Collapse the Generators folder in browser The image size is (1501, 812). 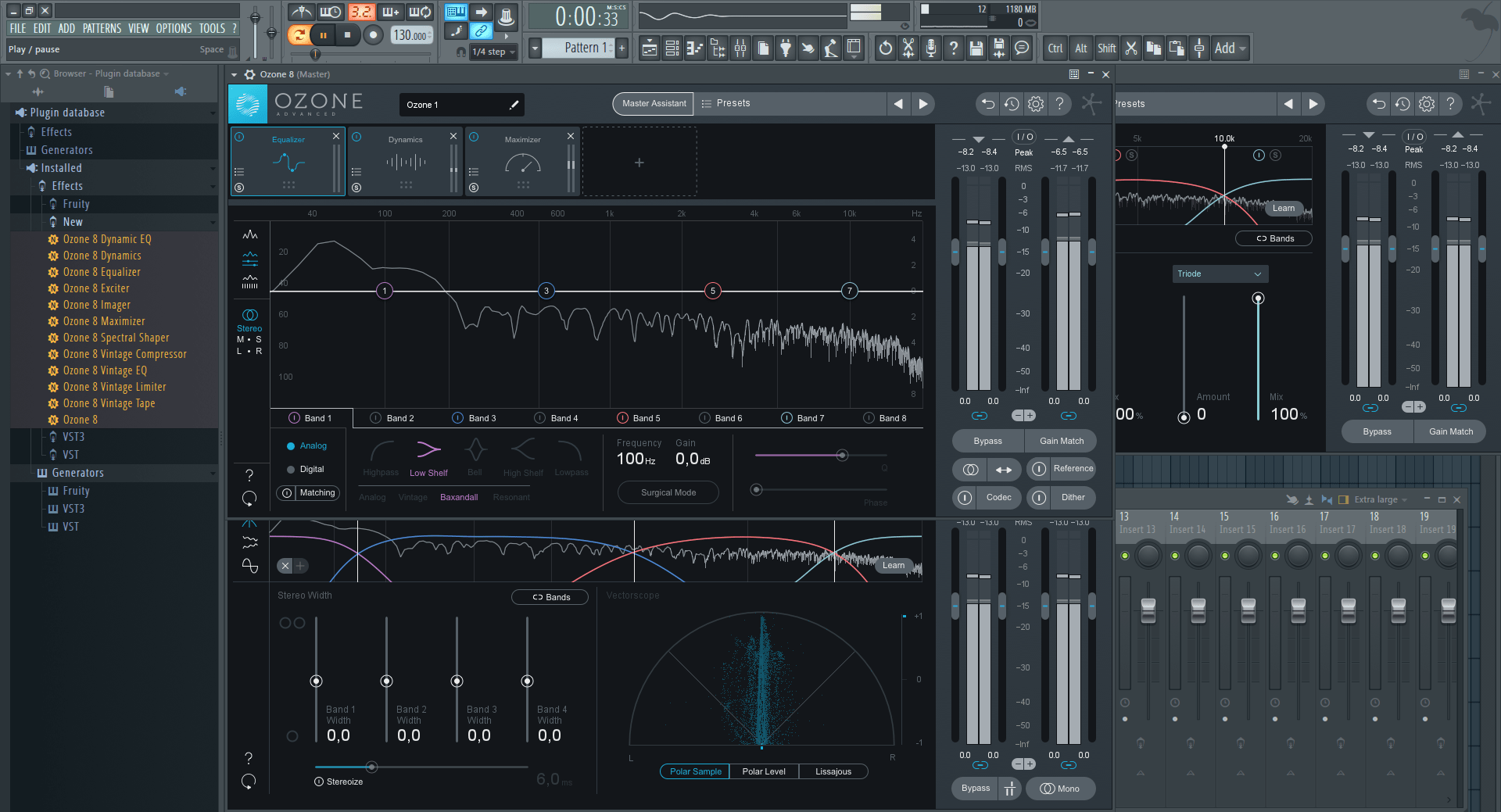pyautogui.click(x=213, y=474)
